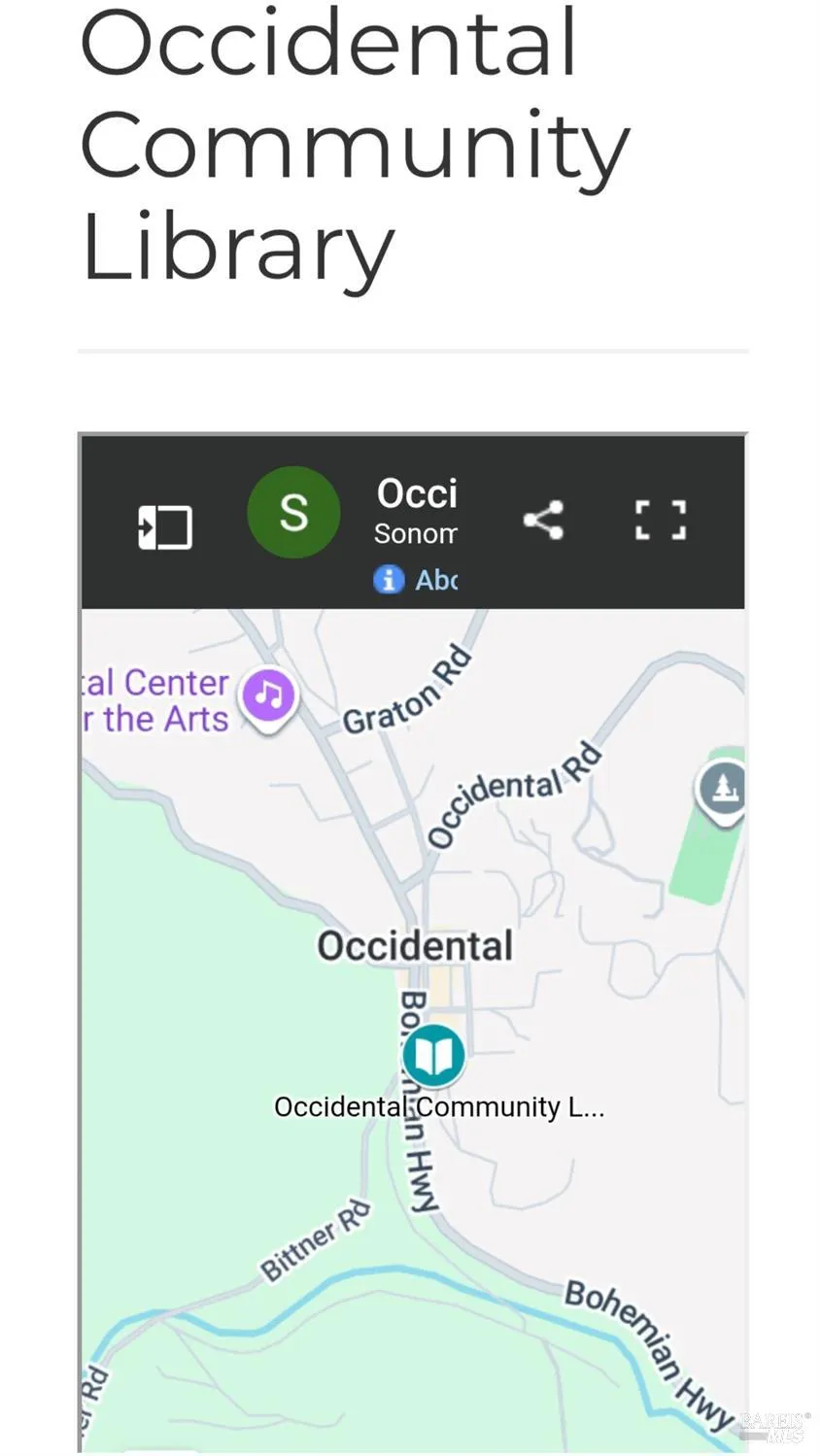Click the blue info icon

coord(389,580)
